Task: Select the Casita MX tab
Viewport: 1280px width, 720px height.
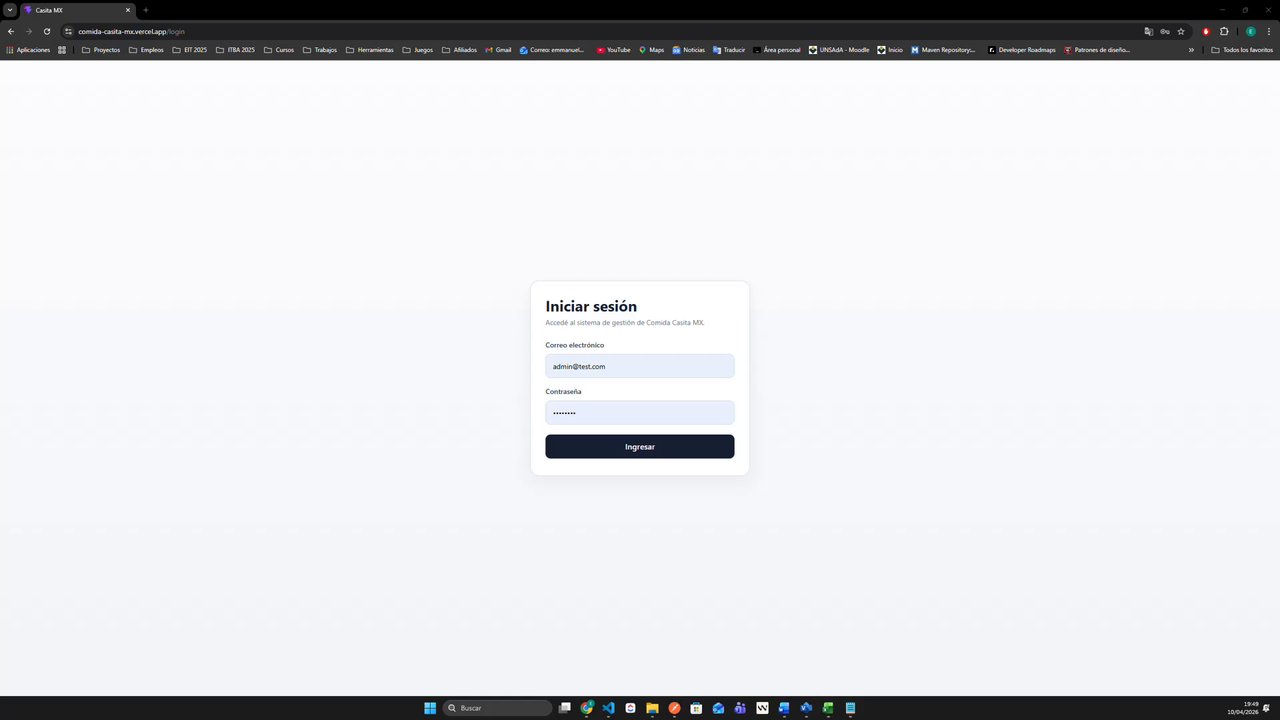Action: 77,10
